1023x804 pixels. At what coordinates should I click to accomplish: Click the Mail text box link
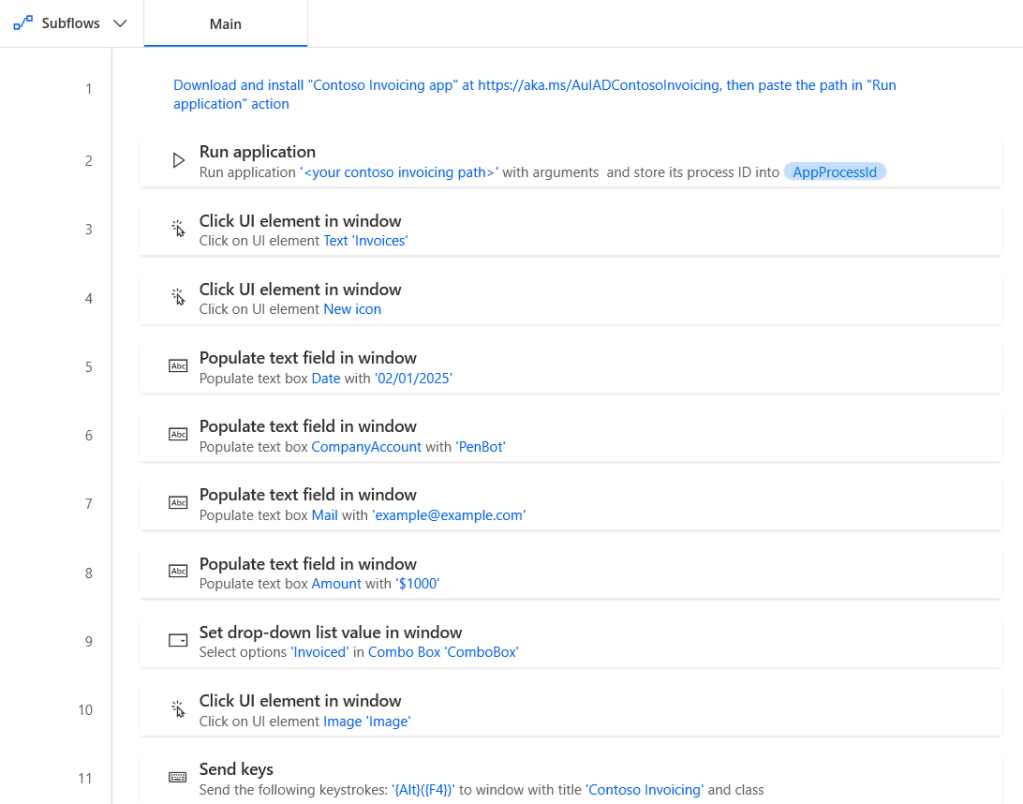pos(325,515)
